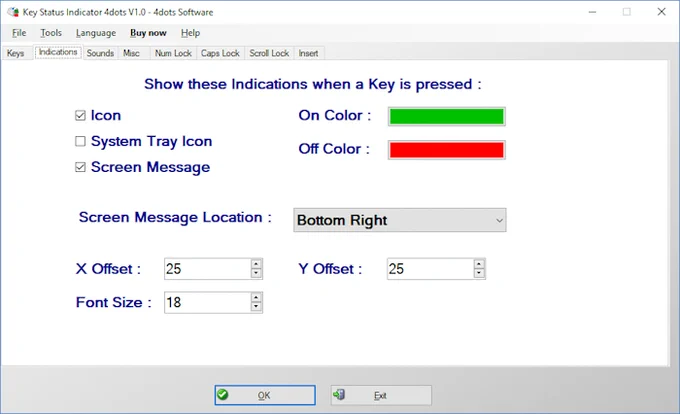Switch to the Keys tab

(x=16, y=53)
